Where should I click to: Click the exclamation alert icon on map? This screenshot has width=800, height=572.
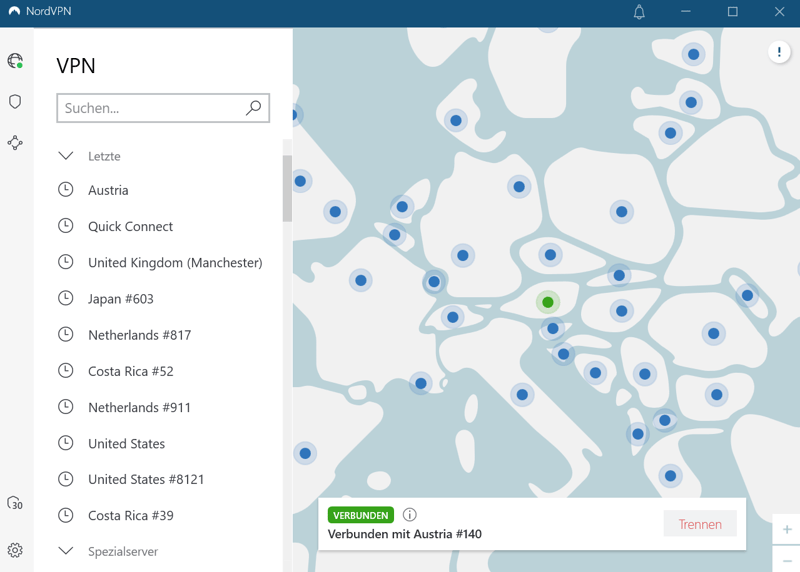pyautogui.click(x=779, y=53)
